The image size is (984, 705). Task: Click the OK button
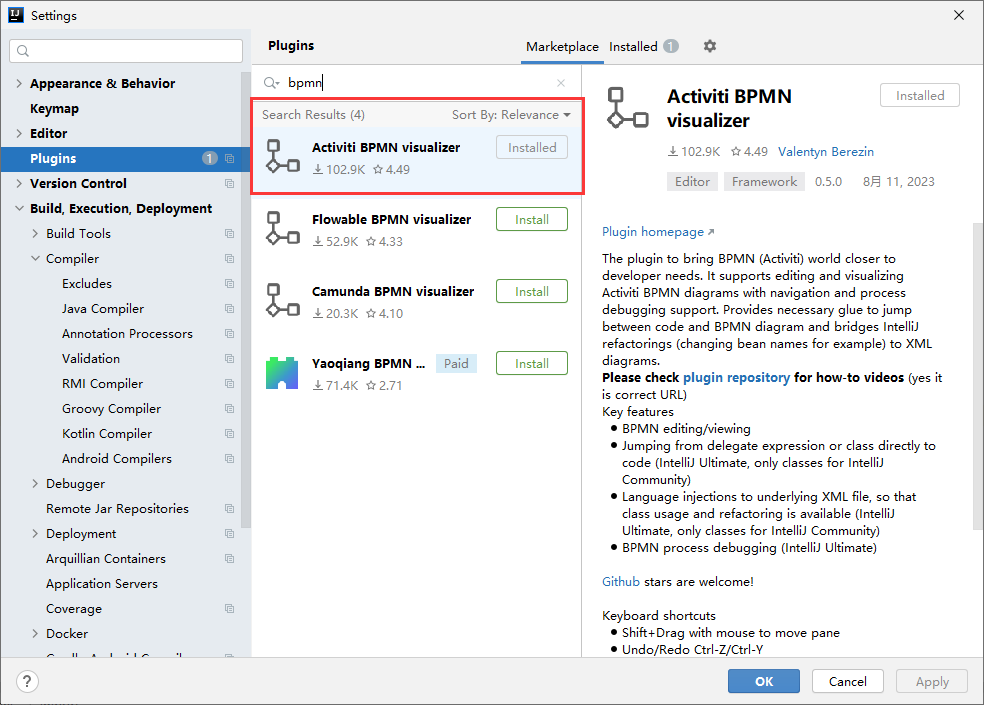(x=764, y=681)
